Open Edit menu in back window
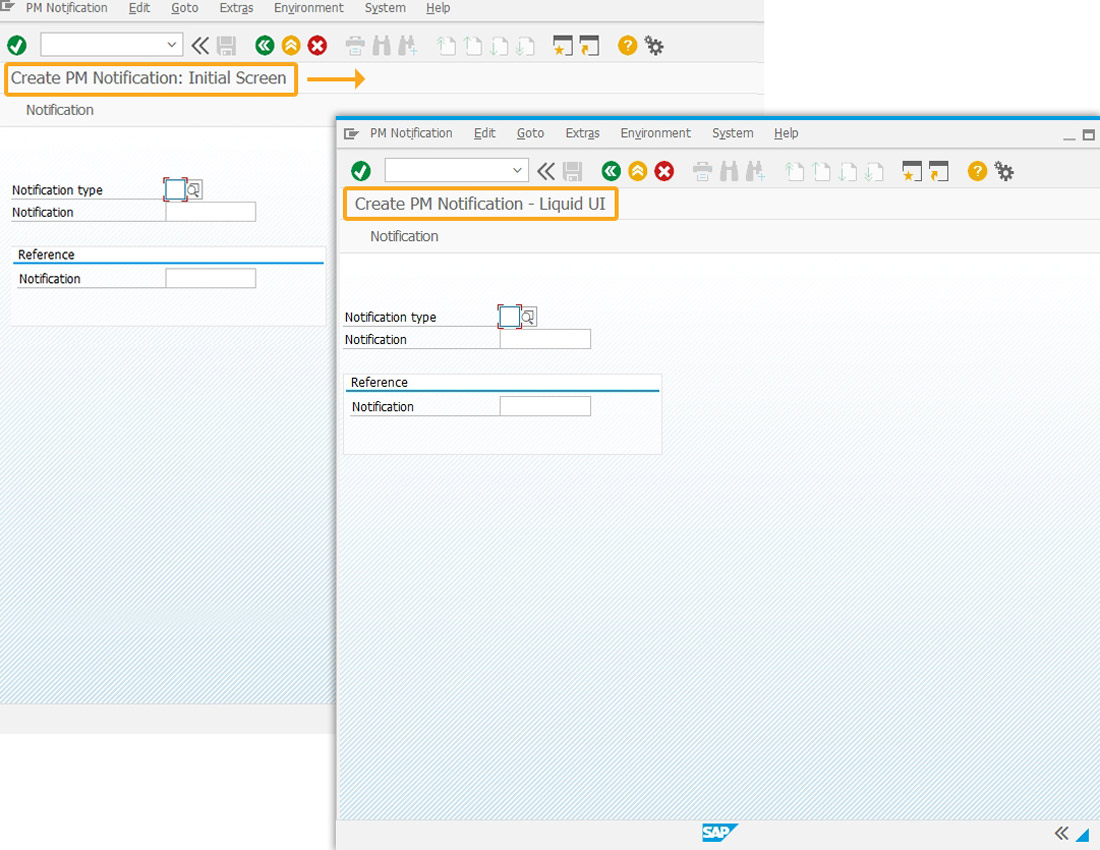This screenshot has height=850, width=1100. pyautogui.click(x=139, y=8)
